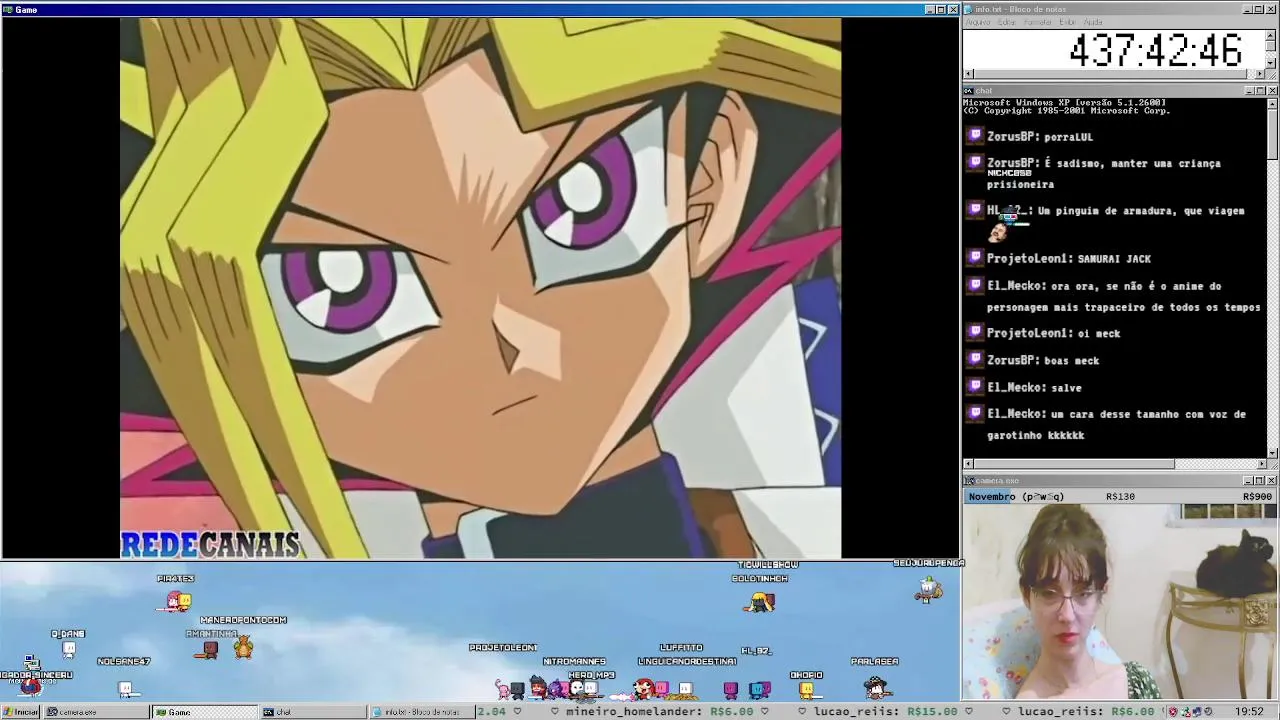Image resolution: width=1280 pixels, height=720 pixels.
Task: Select info.txt Bloco de notas taskbar button
Action: (421, 712)
